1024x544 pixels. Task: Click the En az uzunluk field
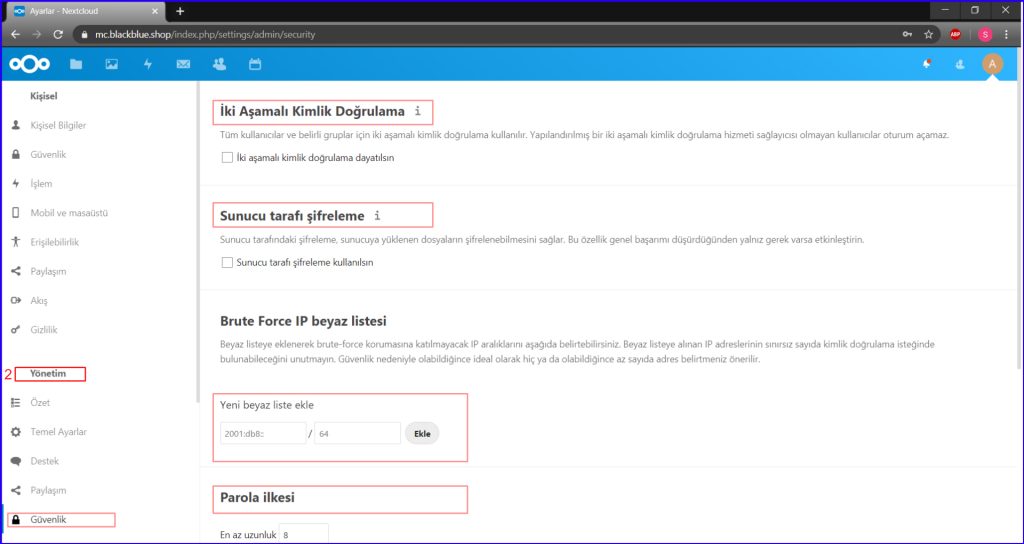304,534
